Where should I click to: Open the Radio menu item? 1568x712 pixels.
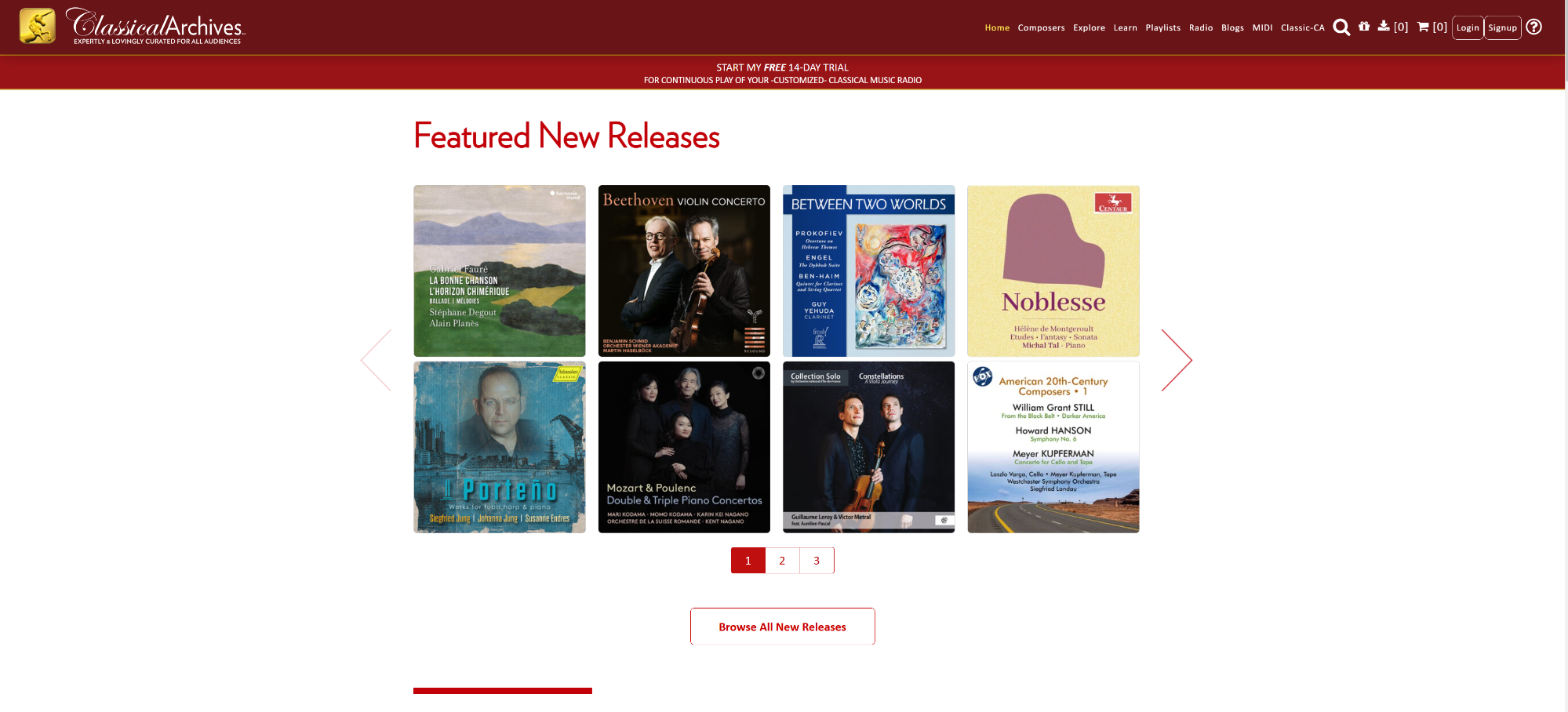tap(1201, 27)
